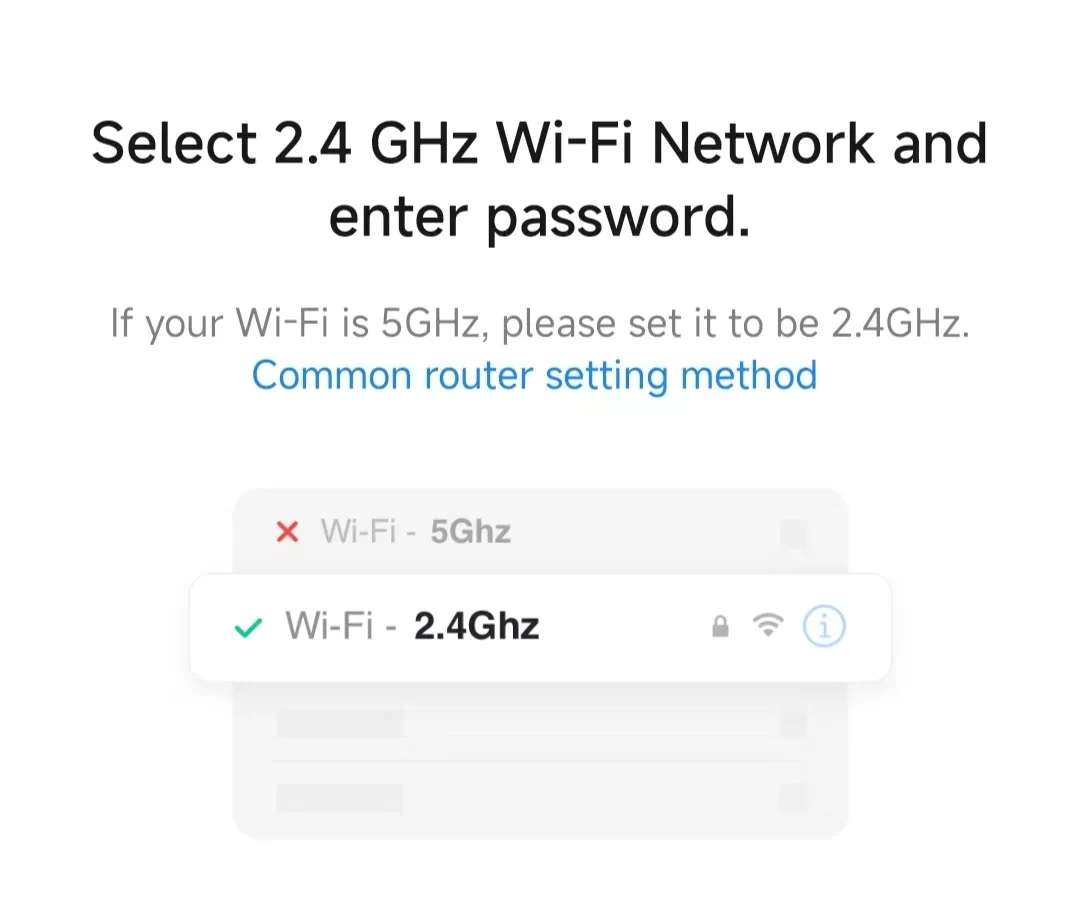Click the Wi-Fi signal level indicator

point(768,626)
